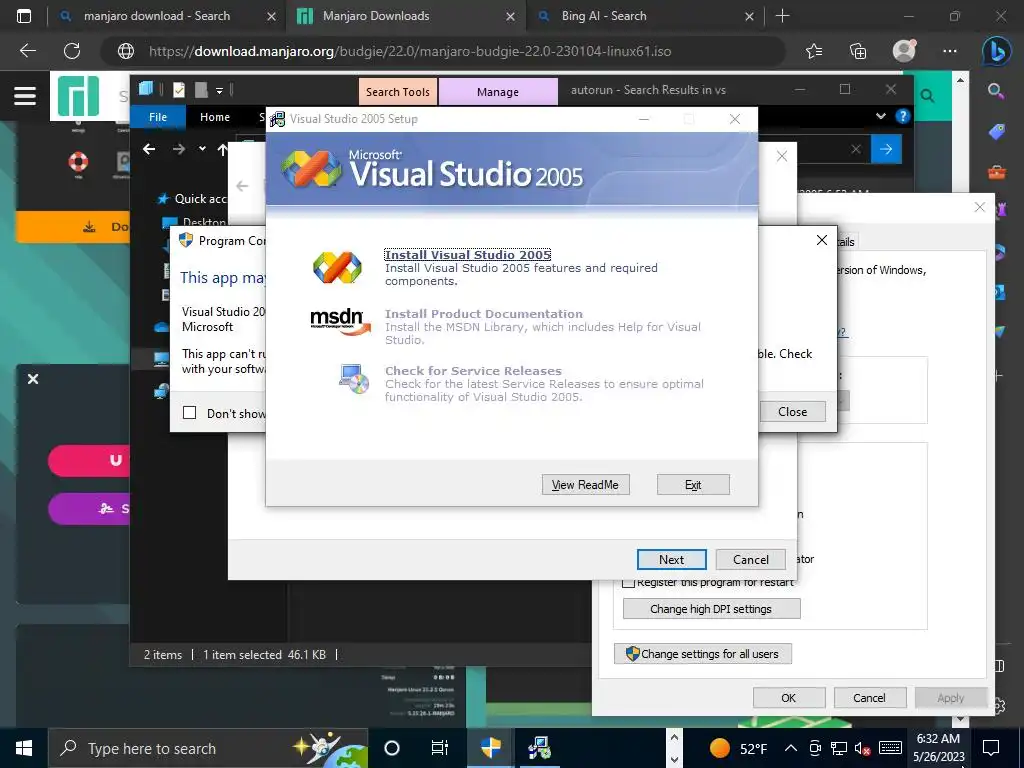Click the Visual Studio logo beside Install Visual Studio 2005
The image size is (1024, 768).
(337, 268)
